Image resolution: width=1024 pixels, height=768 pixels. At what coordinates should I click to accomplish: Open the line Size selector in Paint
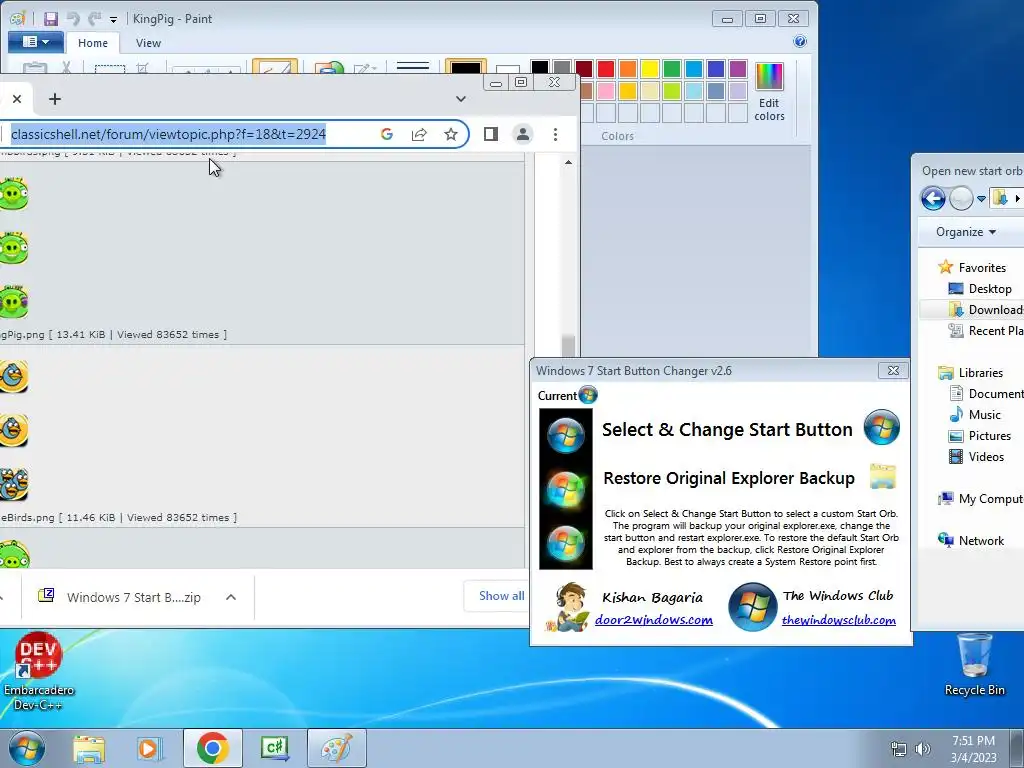coord(413,67)
